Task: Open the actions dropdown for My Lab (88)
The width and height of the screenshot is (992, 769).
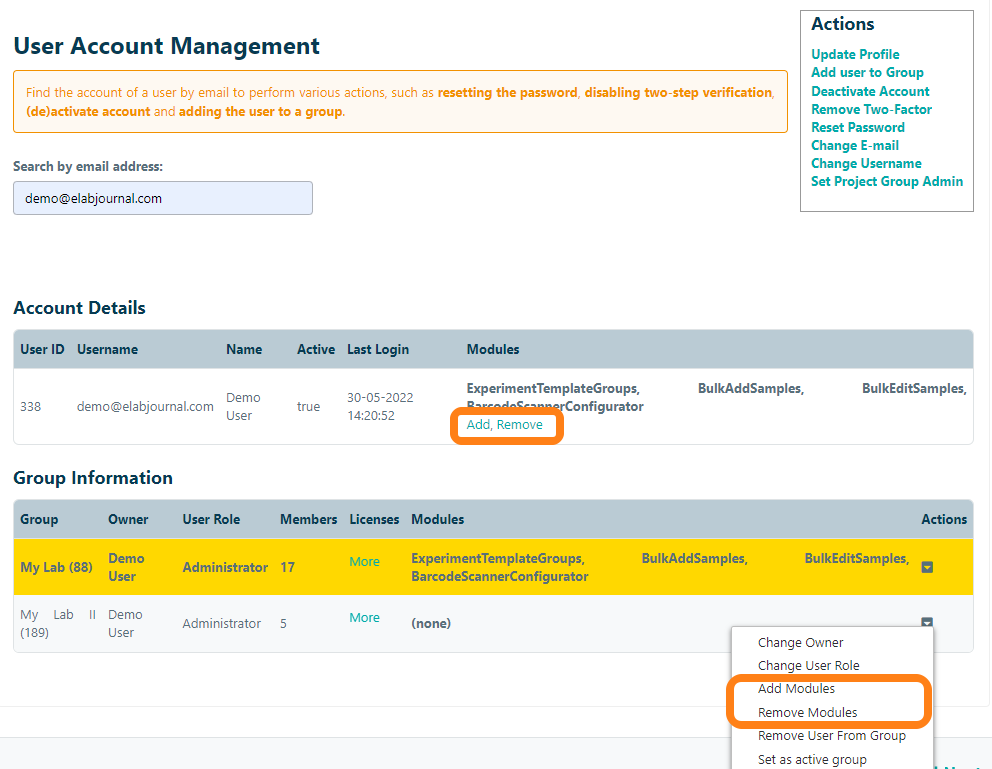Action: pyautogui.click(x=927, y=567)
